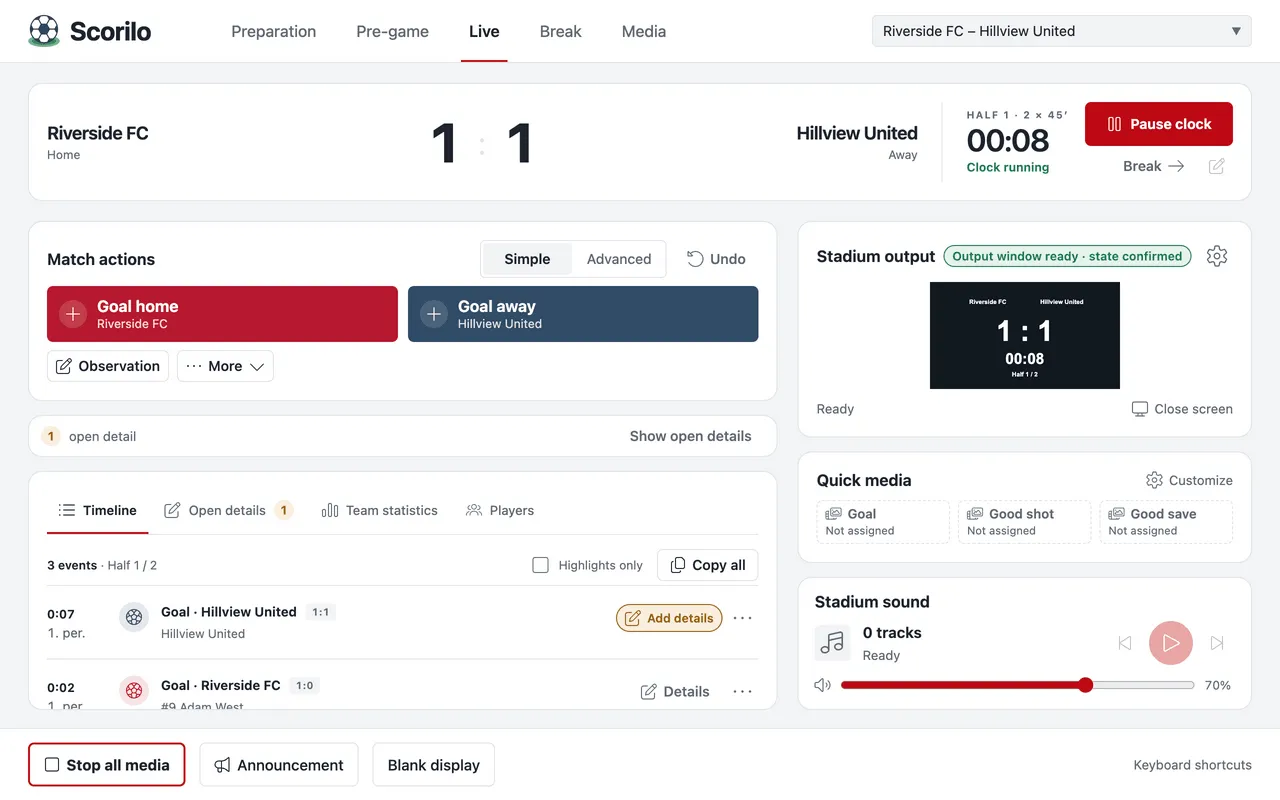This screenshot has width=1280, height=800.
Task: Expand the More actions dropdown
Action: click(x=225, y=366)
